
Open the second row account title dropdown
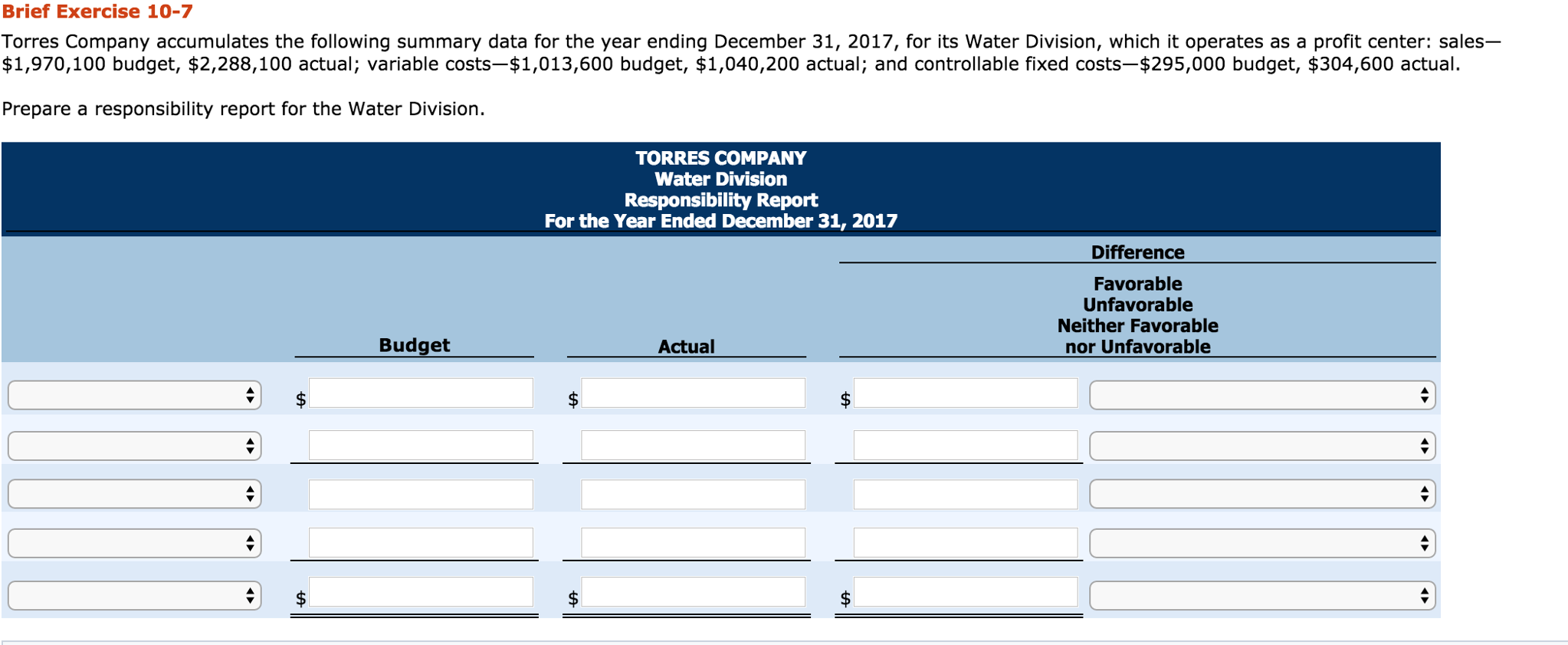tap(134, 445)
